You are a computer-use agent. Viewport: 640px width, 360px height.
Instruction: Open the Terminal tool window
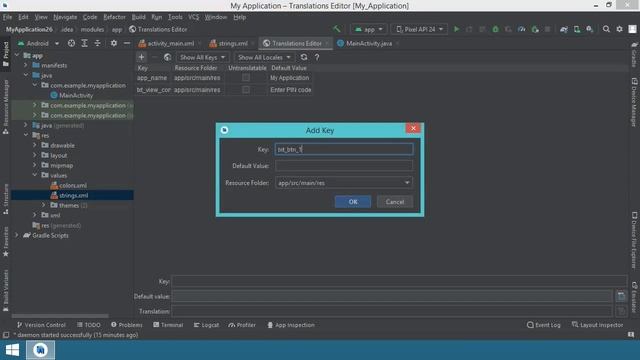(x=168, y=325)
